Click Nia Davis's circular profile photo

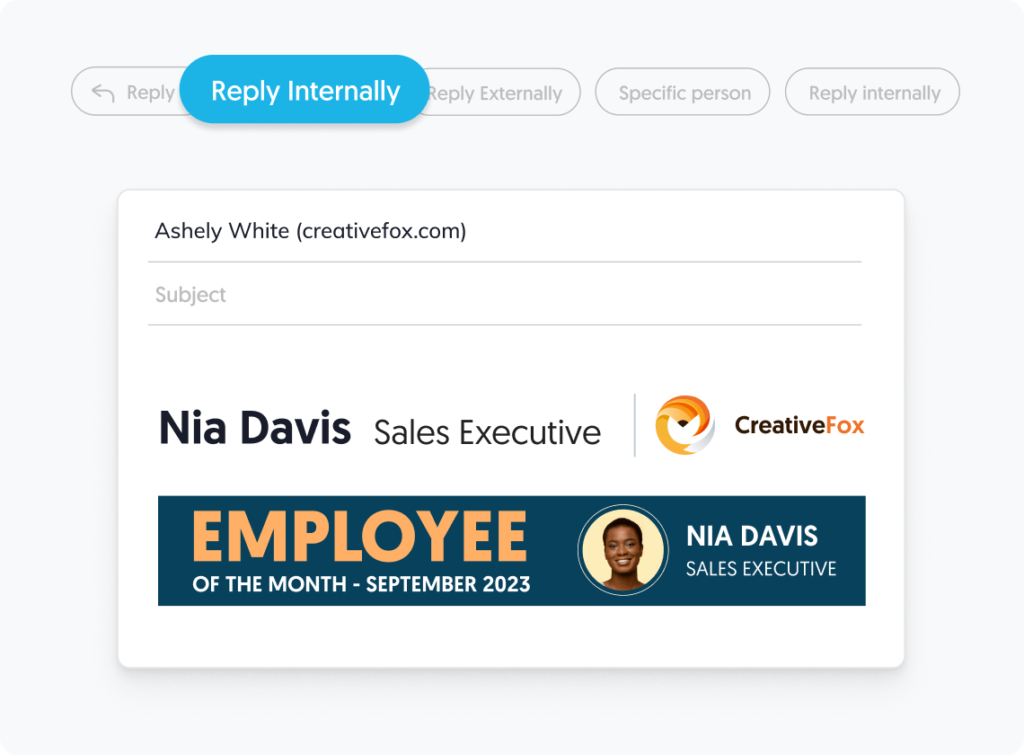[x=622, y=551]
